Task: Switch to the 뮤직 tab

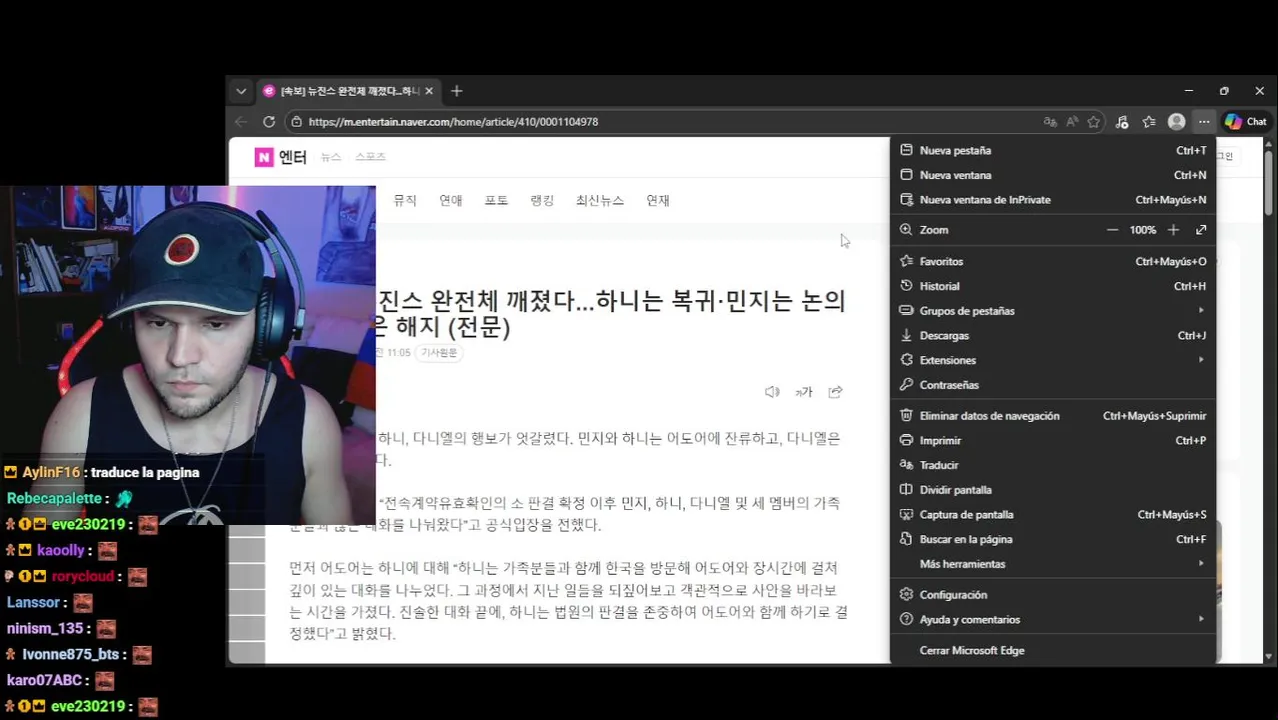Action: click(405, 200)
